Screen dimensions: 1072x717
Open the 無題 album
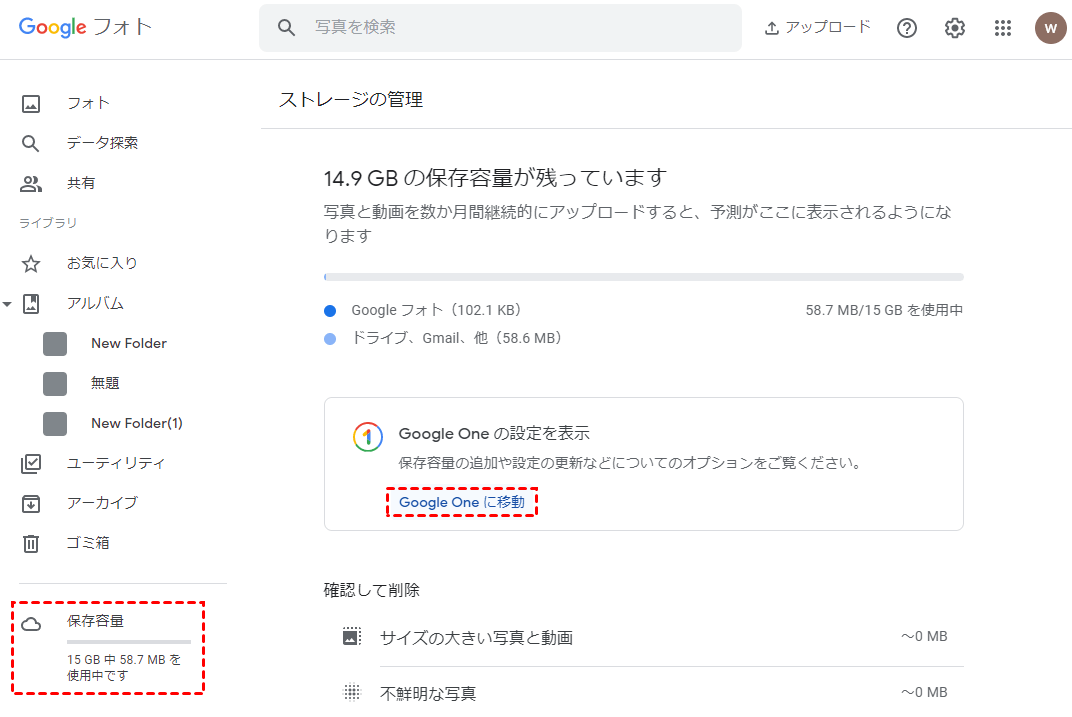coord(105,383)
